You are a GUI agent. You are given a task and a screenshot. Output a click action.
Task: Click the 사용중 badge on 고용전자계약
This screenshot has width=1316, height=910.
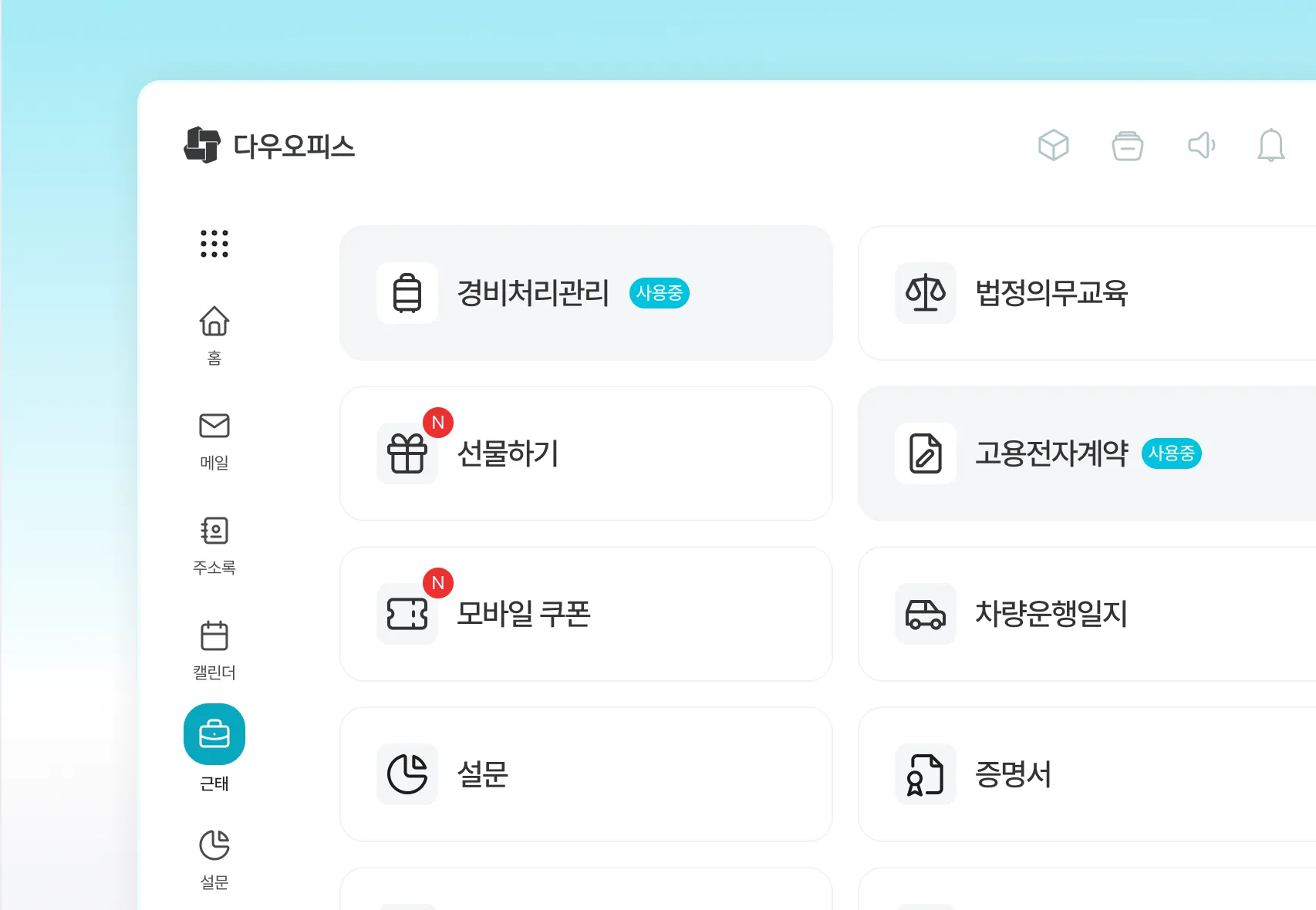1171,454
